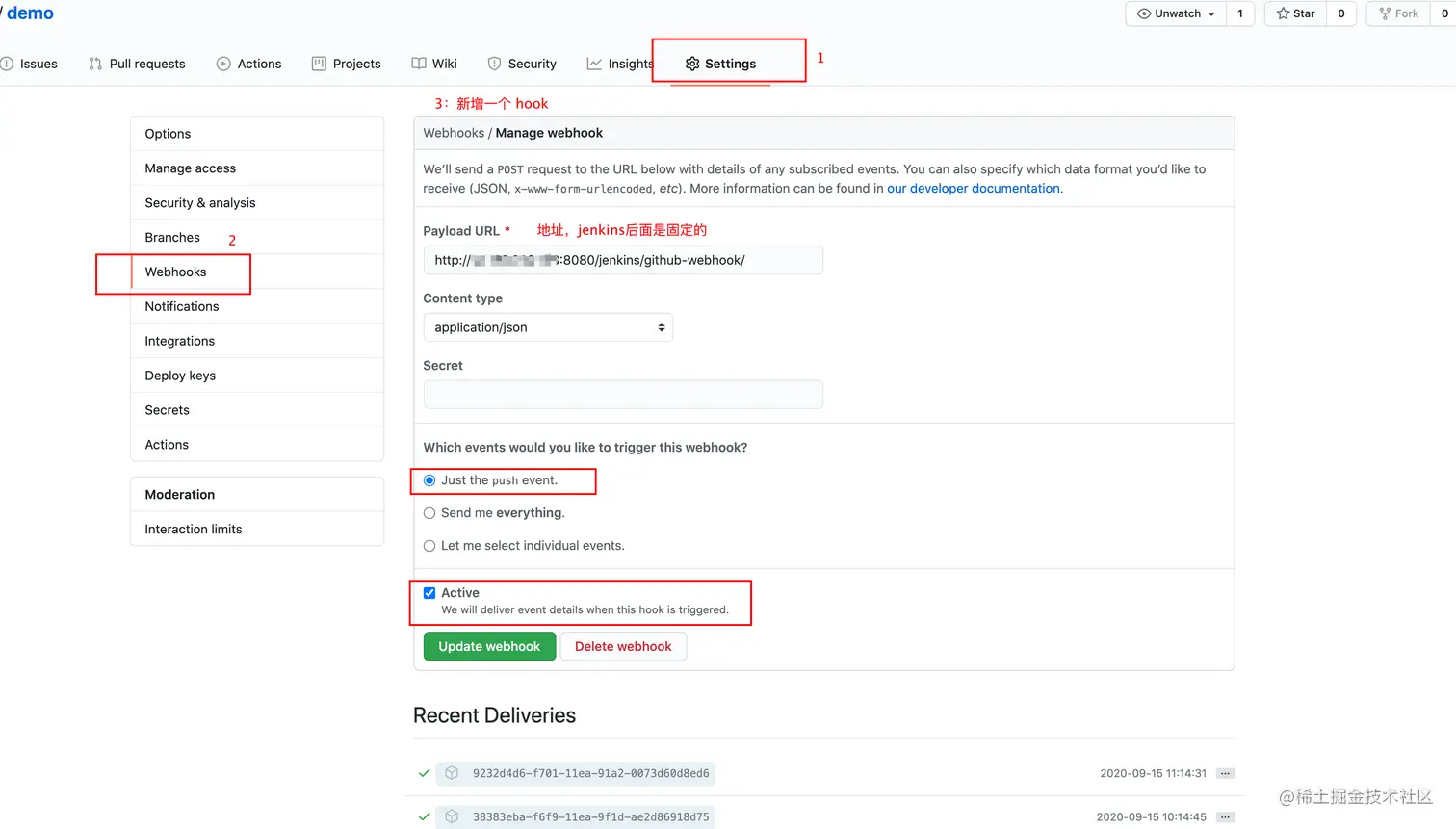The height and width of the screenshot is (829, 1456).
Task: Click the Settings gear icon
Action: (692, 64)
